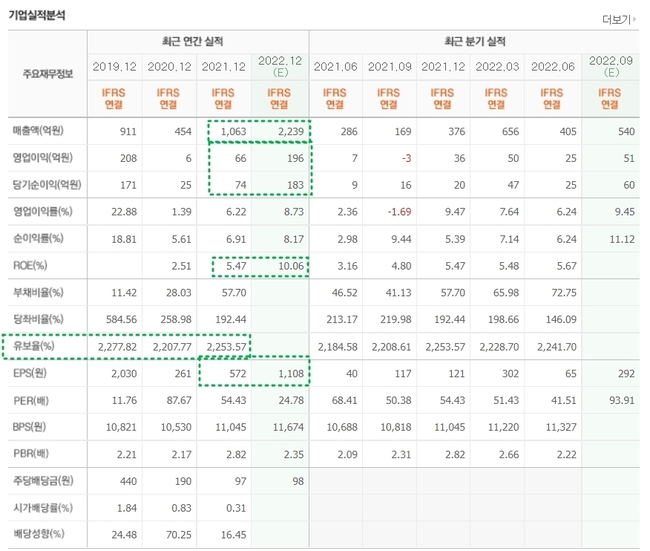
Task: Select the 매출액(억원) row label
Action: (x=38, y=131)
